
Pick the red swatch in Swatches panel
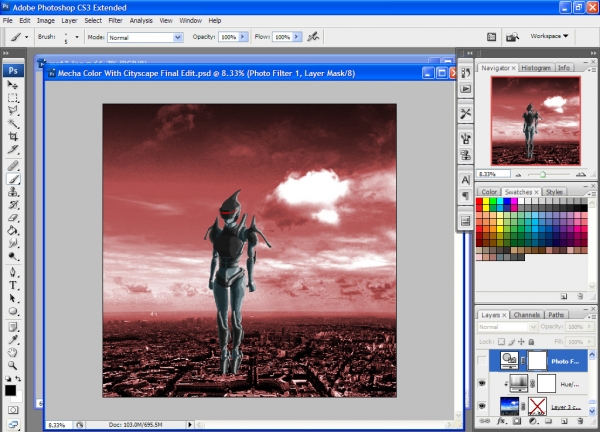point(479,201)
